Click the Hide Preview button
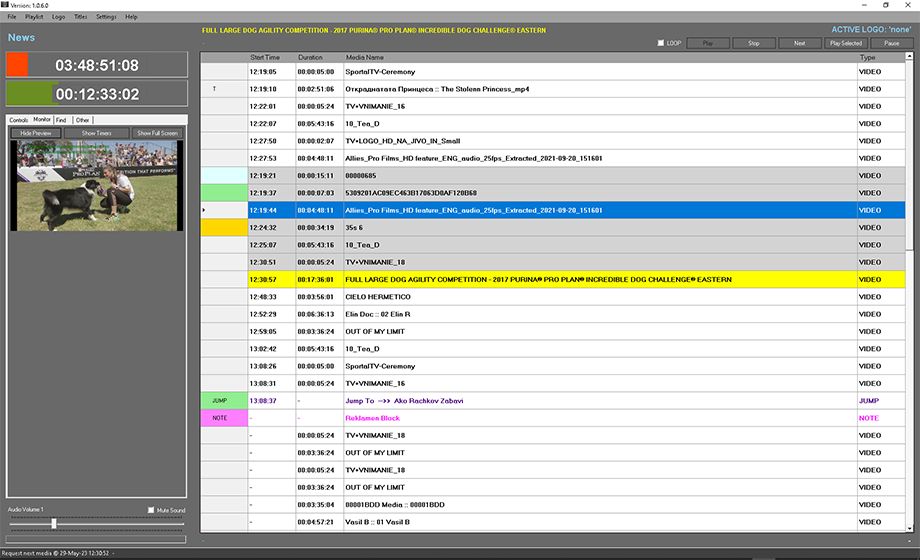Screen dimensions: 920x560 pos(36,133)
